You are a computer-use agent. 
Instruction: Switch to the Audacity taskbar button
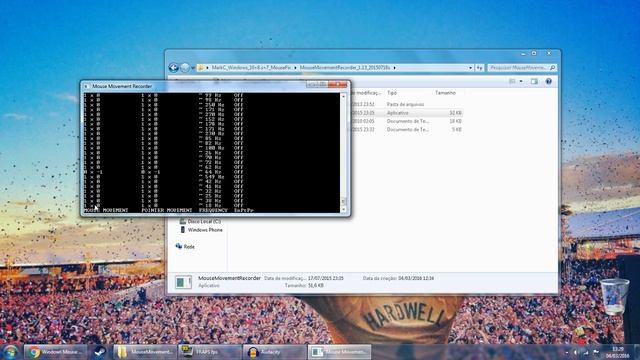pyautogui.click(x=274, y=352)
